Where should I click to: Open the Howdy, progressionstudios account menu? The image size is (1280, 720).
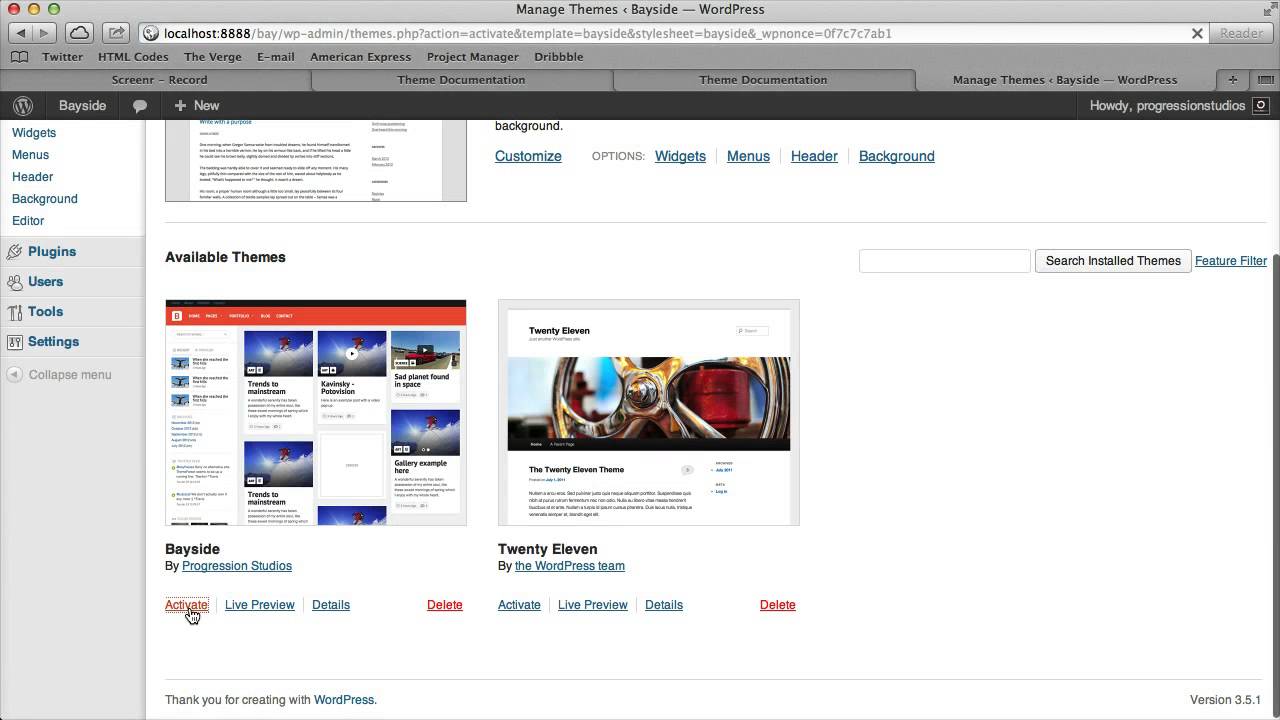pyautogui.click(x=1179, y=105)
